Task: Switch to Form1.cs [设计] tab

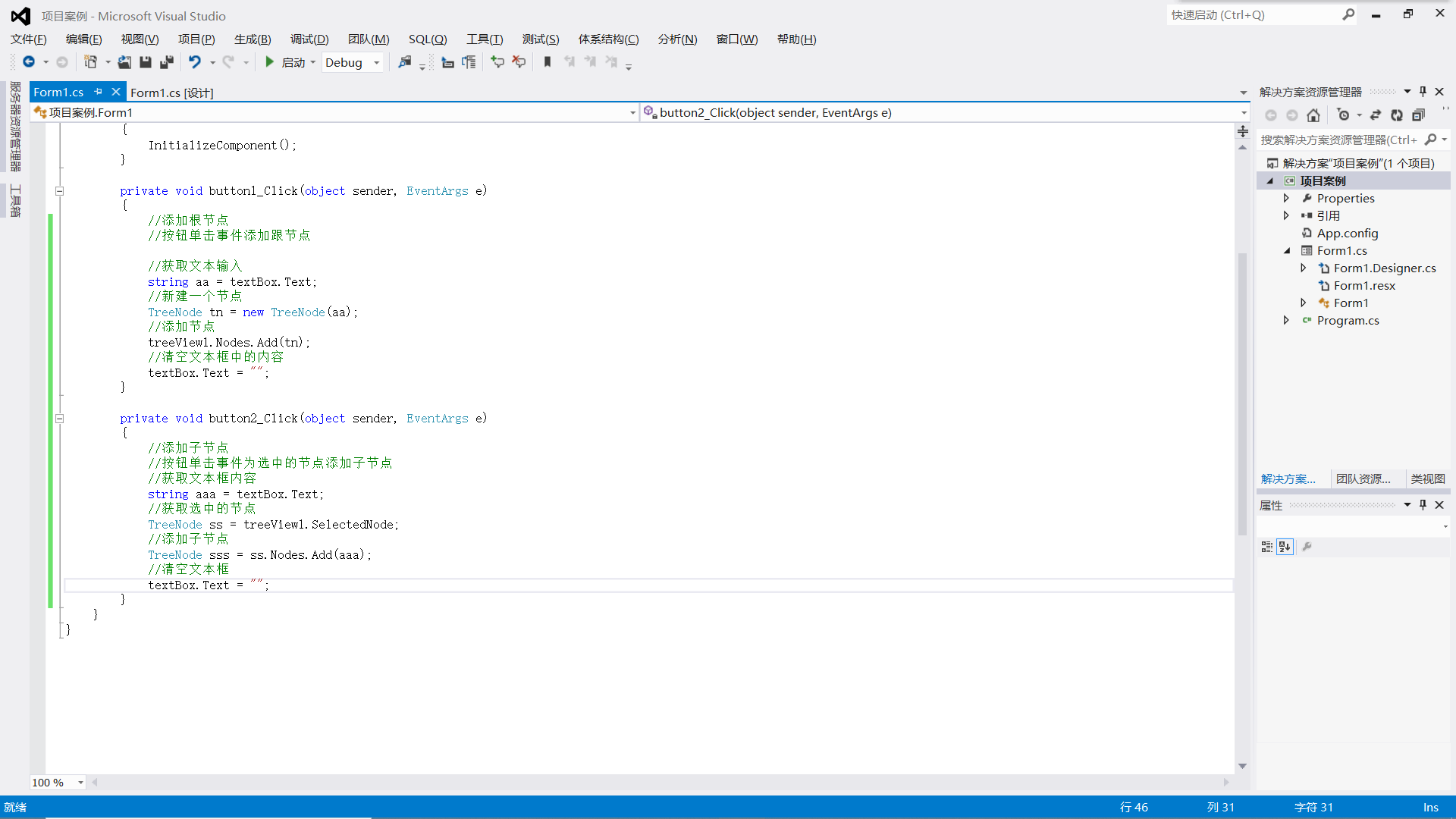Action: pyautogui.click(x=172, y=93)
